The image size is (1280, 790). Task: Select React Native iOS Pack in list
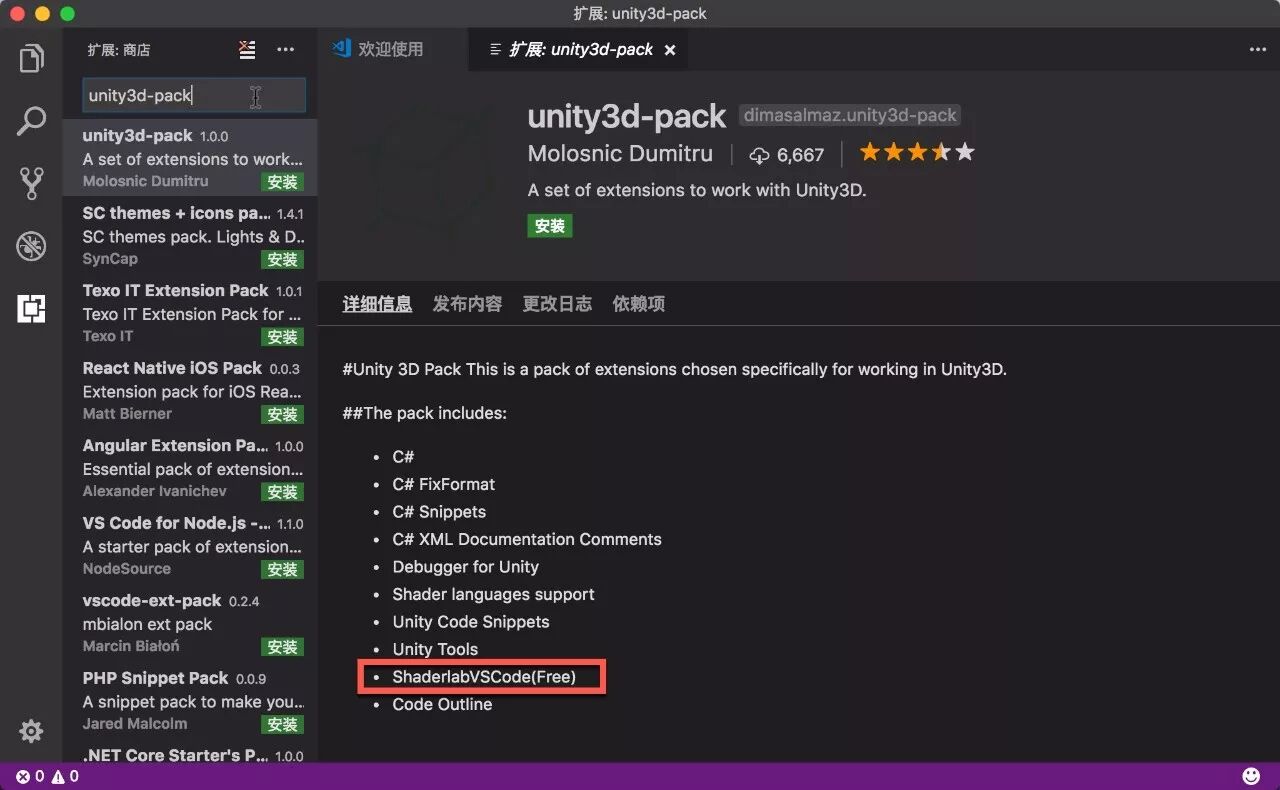pos(190,391)
